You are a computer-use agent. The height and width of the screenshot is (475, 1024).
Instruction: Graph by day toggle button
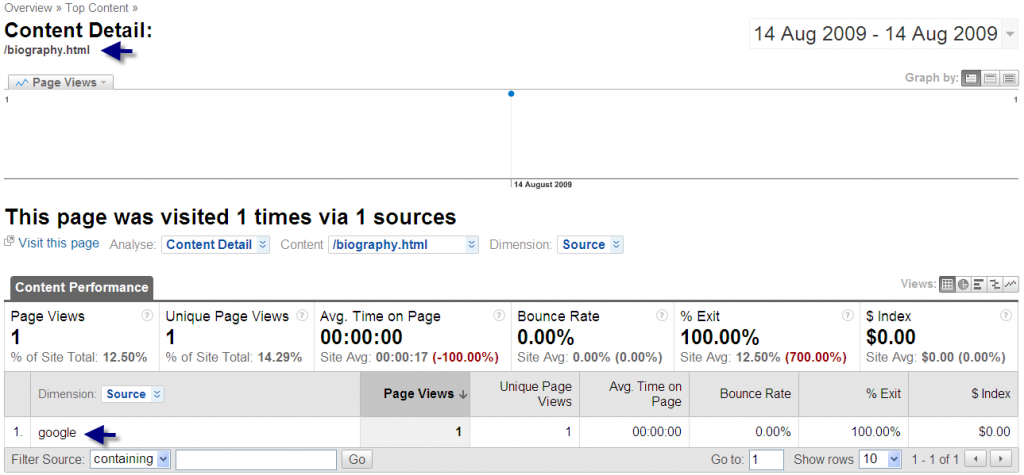tap(970, 78)
